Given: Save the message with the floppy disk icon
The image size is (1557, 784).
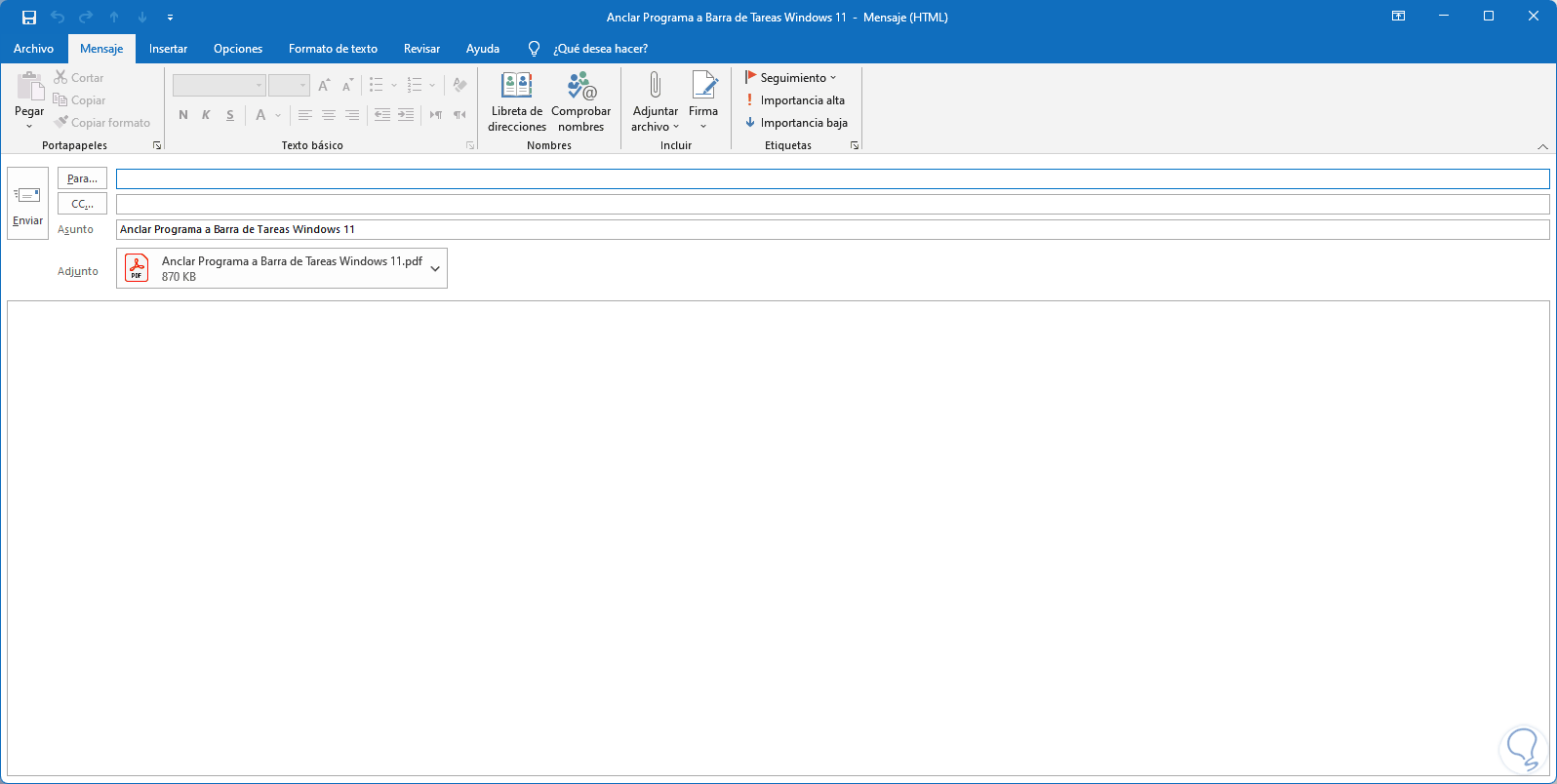Looking at the screenshot, I should (x=29, y=18).
